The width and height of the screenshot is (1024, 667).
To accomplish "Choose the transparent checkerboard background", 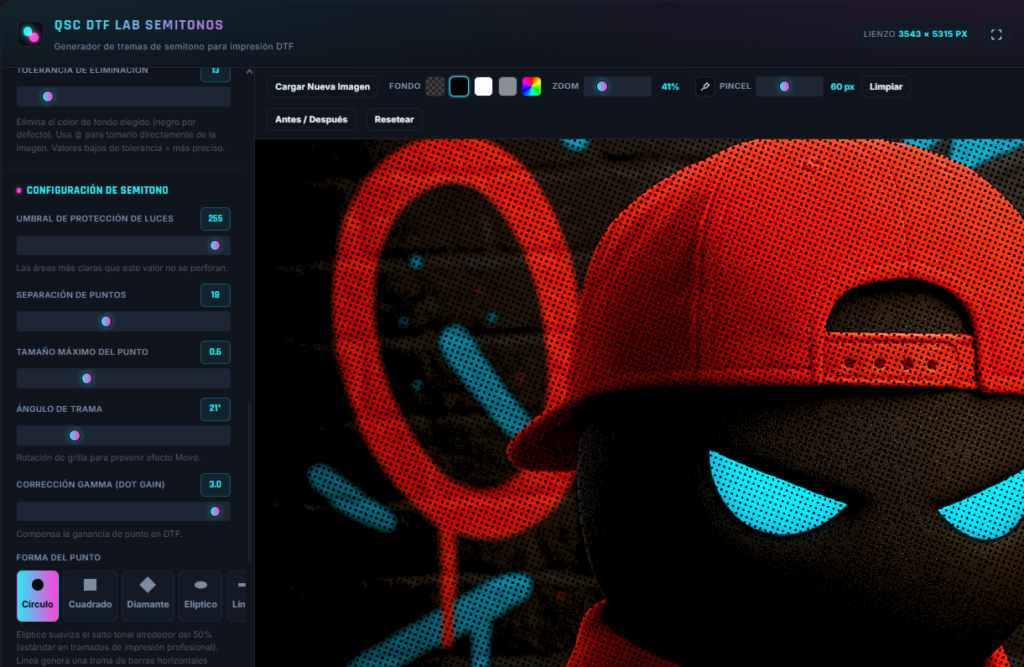I will (x=435, y=86).
